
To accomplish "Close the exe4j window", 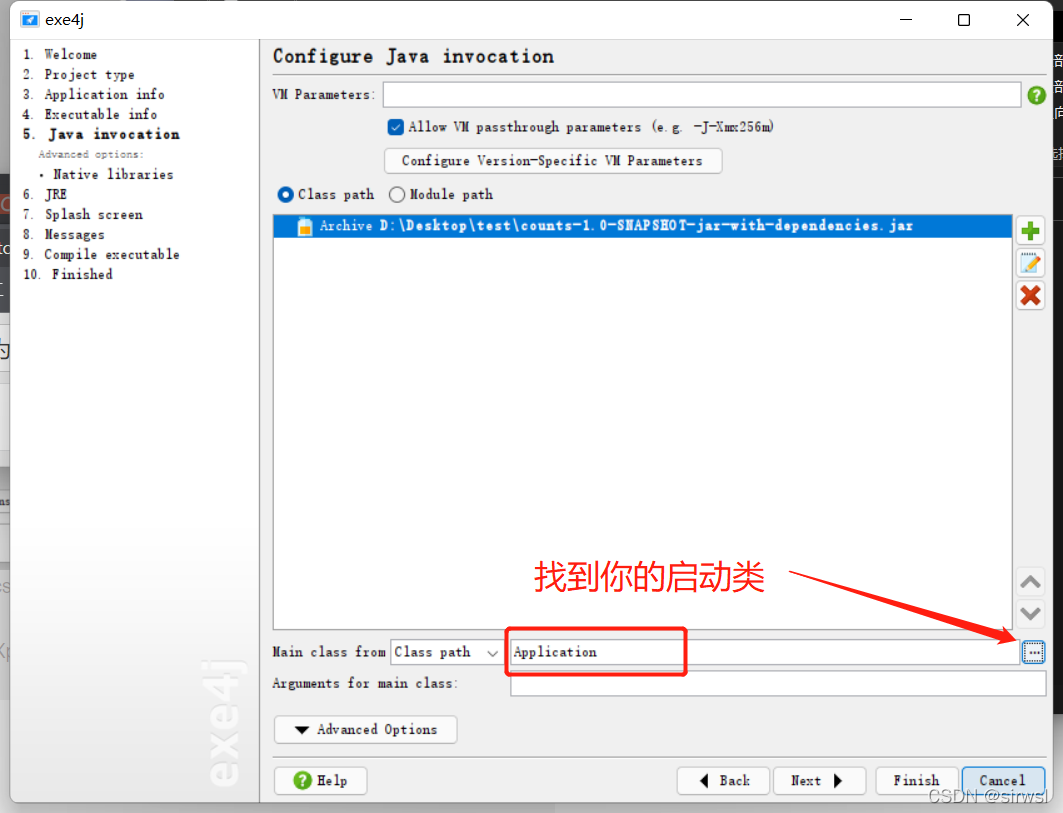I will 1023,20.
